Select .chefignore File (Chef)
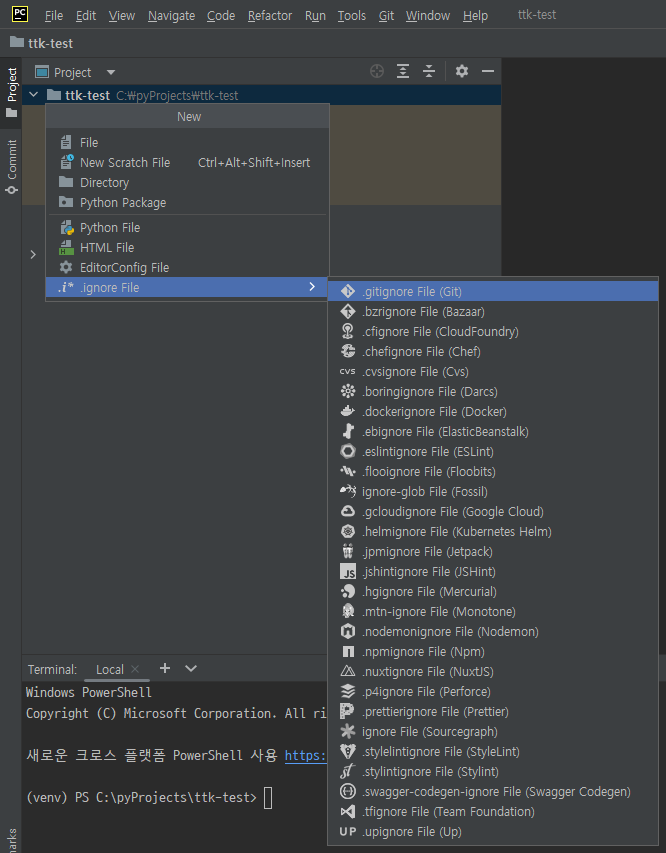666x853 pixels. [493, 351]
